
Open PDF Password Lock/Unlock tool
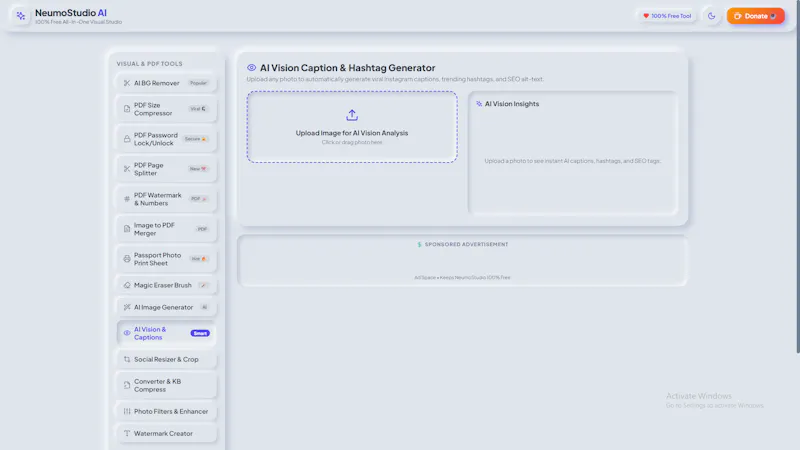point(166,139)
